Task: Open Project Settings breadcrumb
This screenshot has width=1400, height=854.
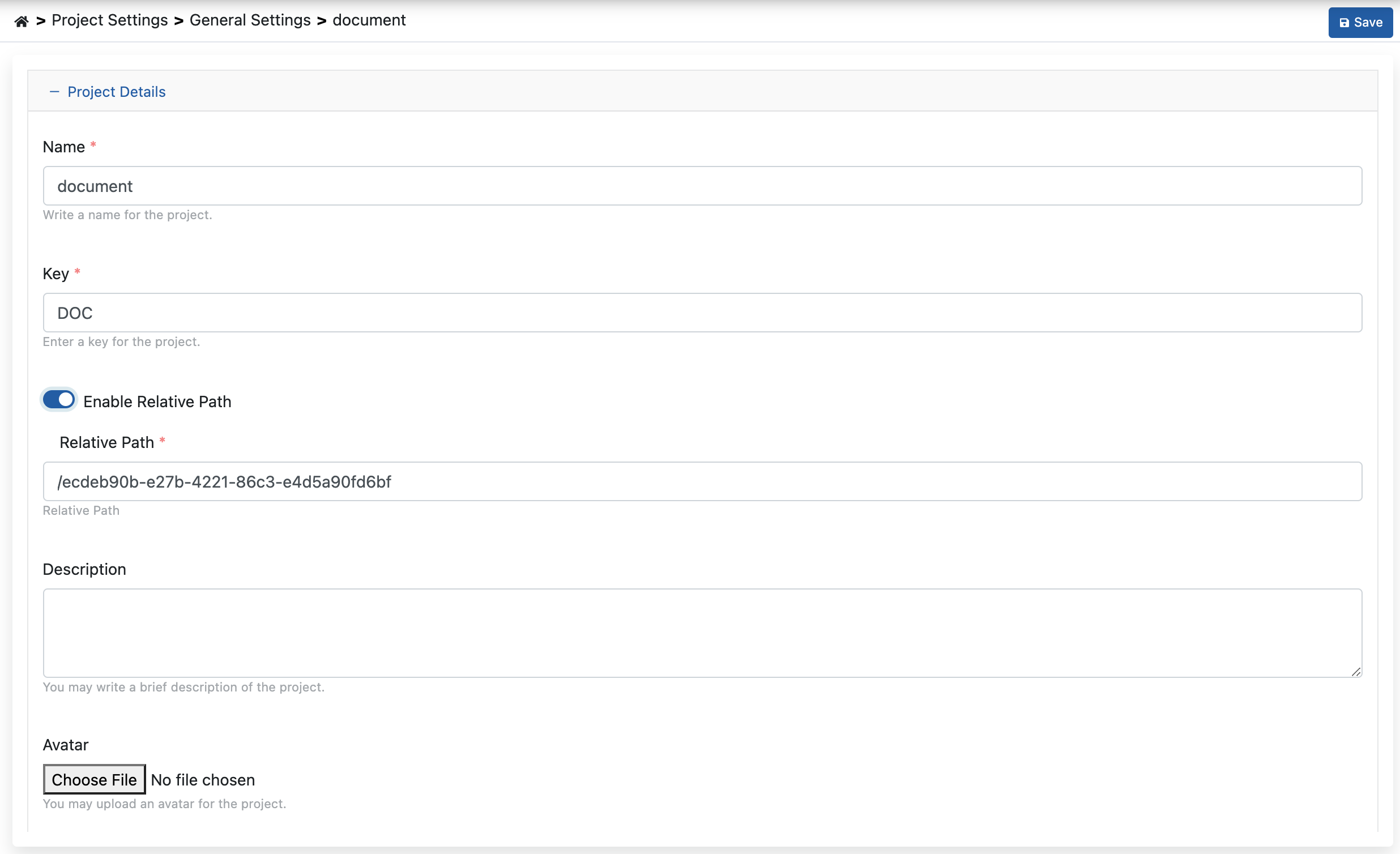Action: pyautogui.click(x=110, y=20)
